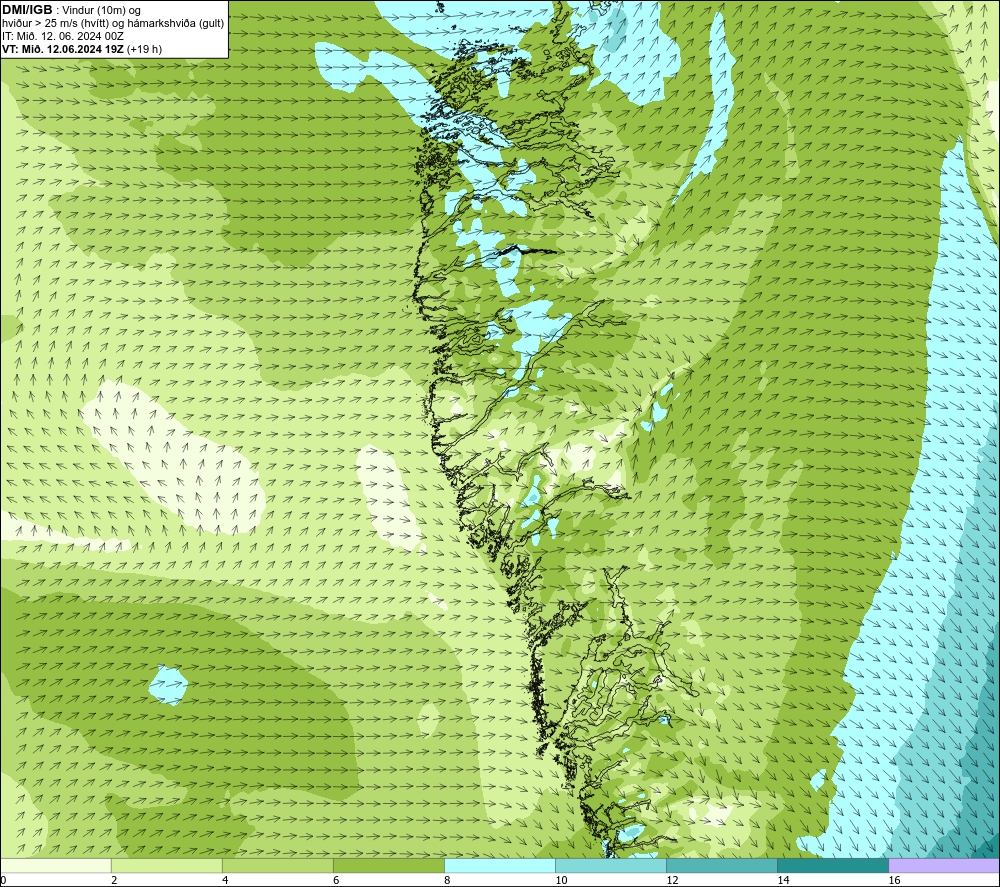Click the 8–10 m/s light cyan swatch
Screen dimensions: 1000x887
coord(500,866)
